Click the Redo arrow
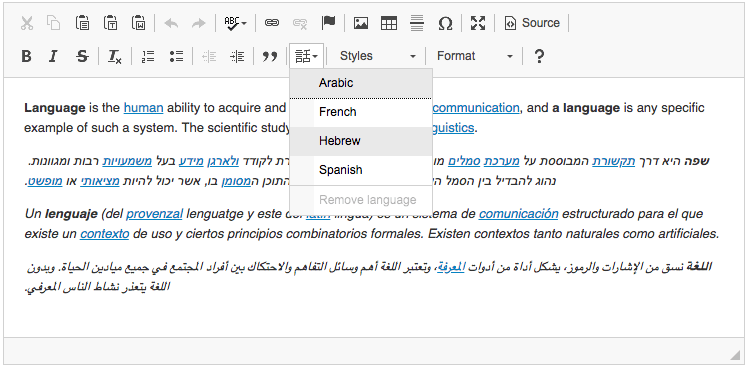 (x=198, y=23)
